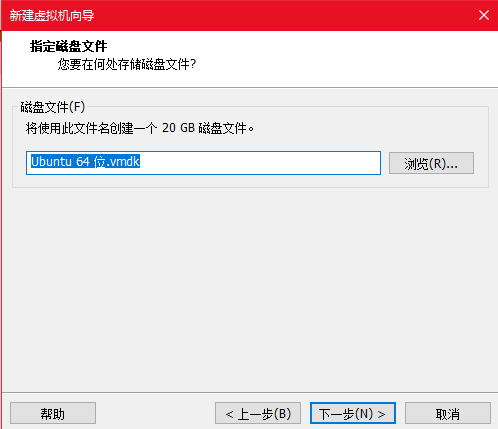Click the < arrow on the 上一步 button

pyautogui.click(x=229, y=414)
